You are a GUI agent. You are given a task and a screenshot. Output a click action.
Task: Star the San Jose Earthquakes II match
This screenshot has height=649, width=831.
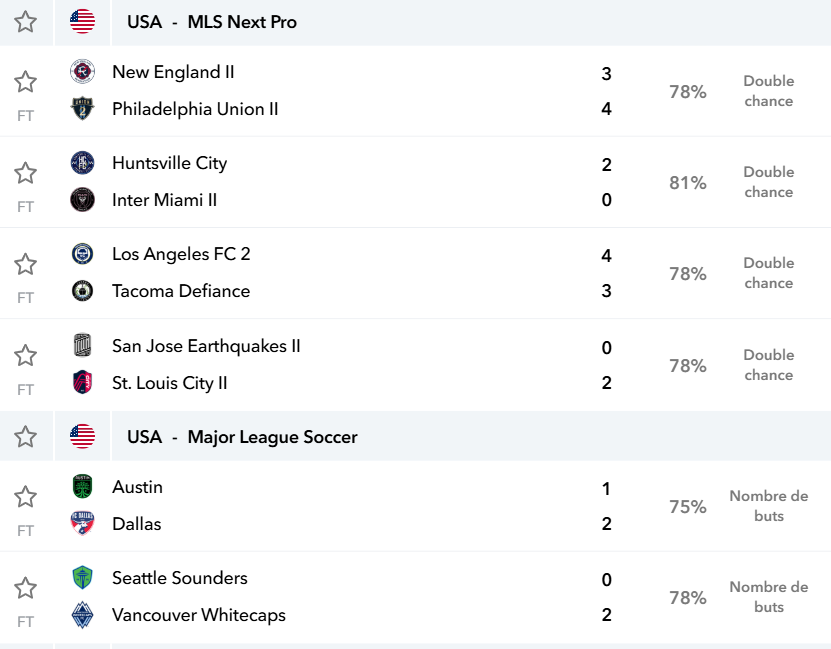coord(25,355)
